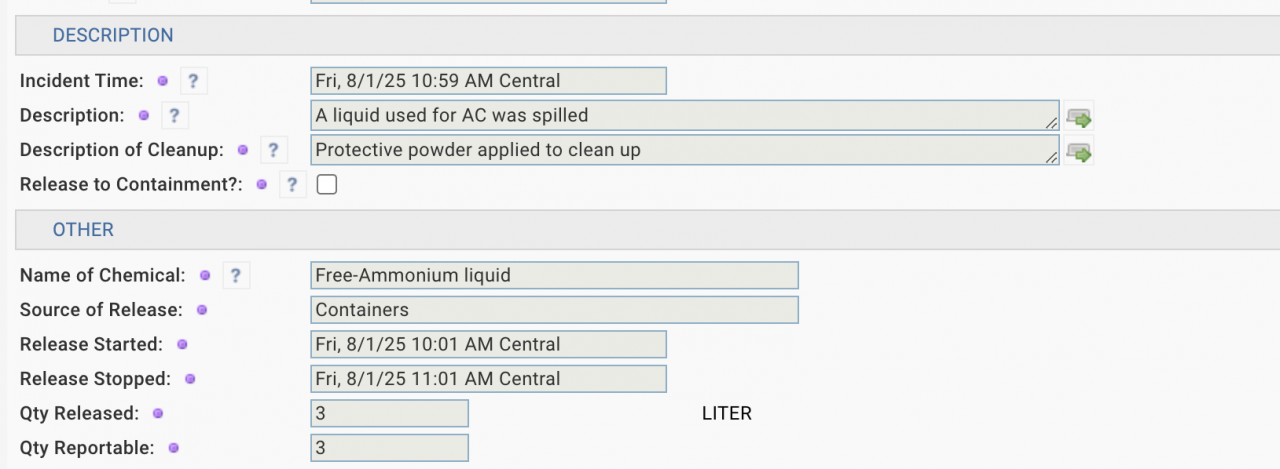
Task: Click green arrow icon beside Cleanup description
Action: [1079, 152]
